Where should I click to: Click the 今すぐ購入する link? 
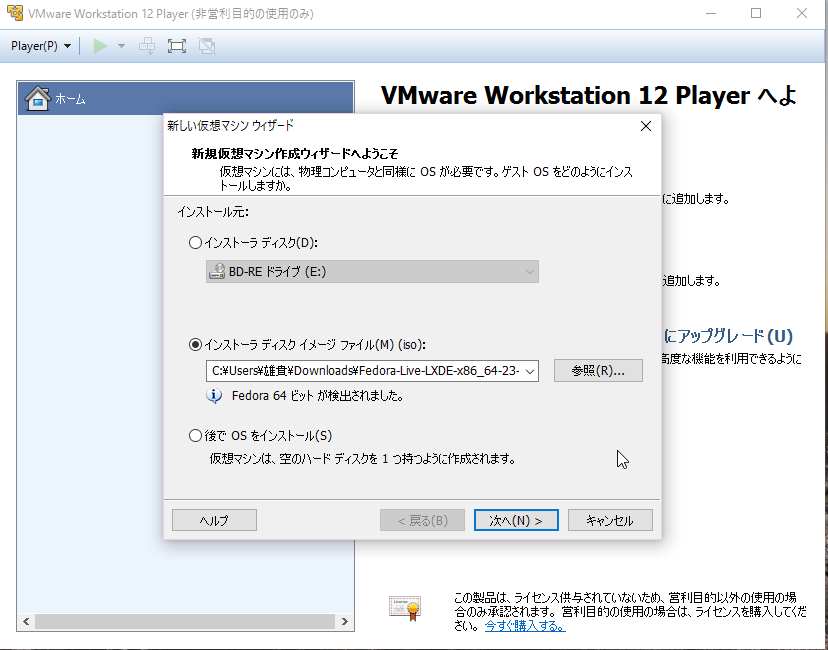525,626
